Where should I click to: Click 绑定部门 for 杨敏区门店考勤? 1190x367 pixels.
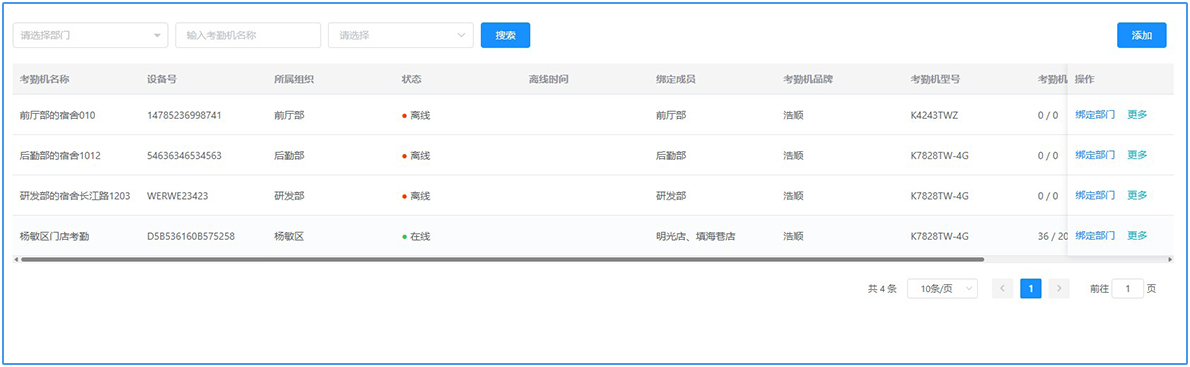point(1094,235)
